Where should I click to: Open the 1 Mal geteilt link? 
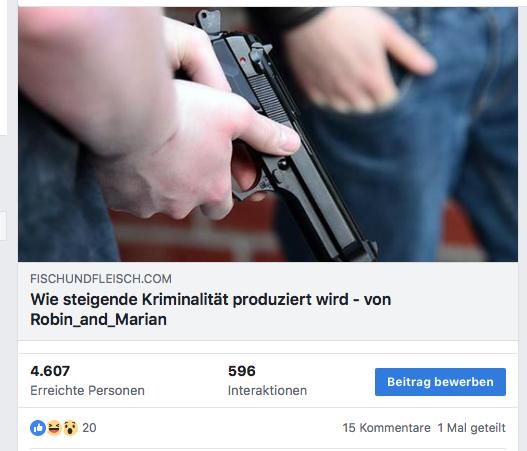click(472, 428)
